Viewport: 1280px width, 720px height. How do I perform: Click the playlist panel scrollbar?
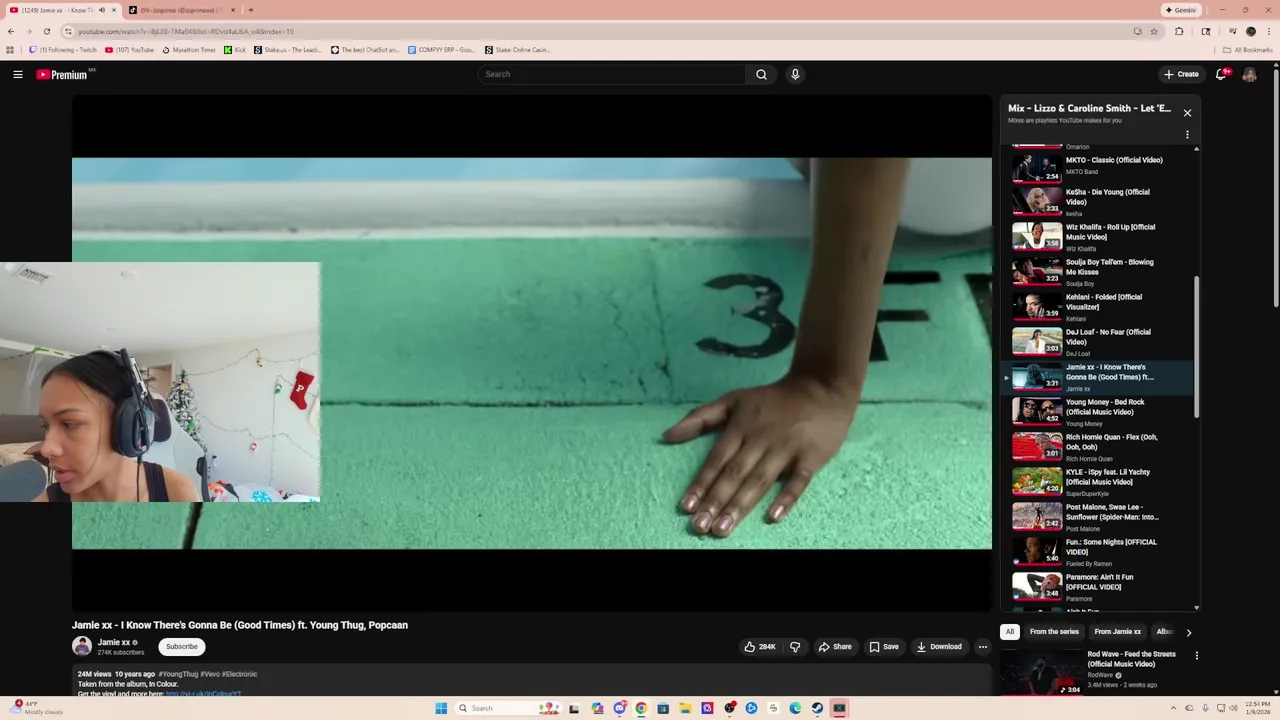click(1197, 346)
